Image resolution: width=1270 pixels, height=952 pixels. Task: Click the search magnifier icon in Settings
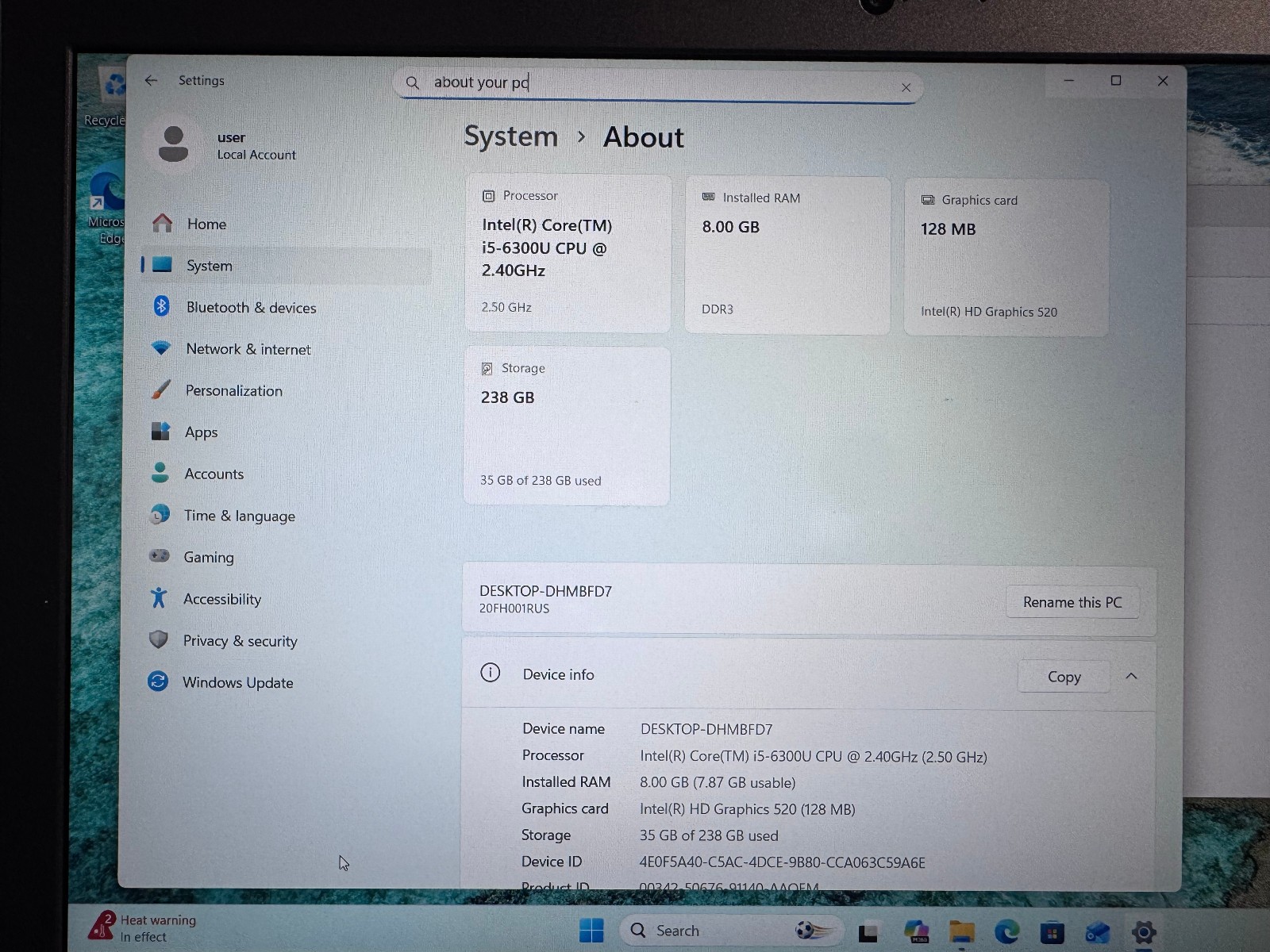[412, 83]
